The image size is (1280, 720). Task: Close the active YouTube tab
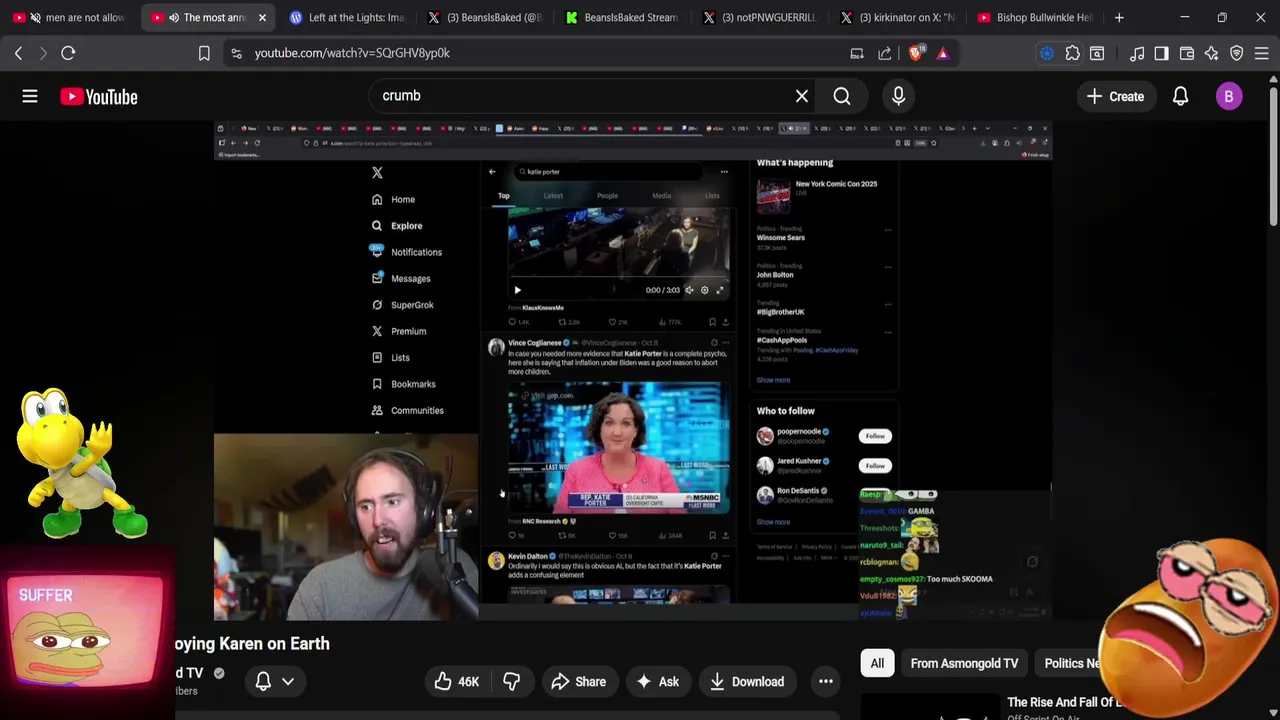click(262, 17)
